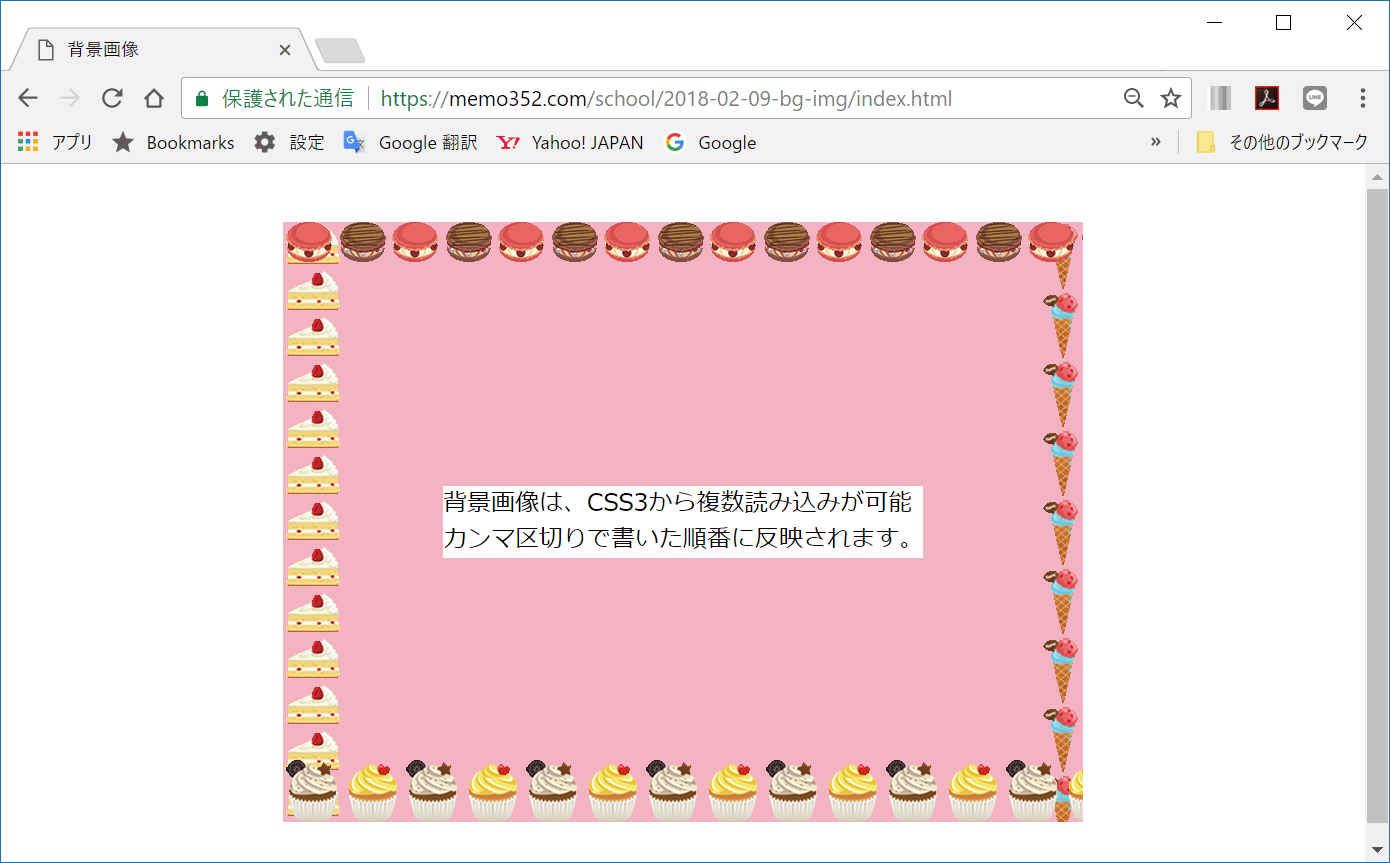The width and height of the screenshot is (1390, 863).
Task: Open a new tab
Action: [340, 50]
